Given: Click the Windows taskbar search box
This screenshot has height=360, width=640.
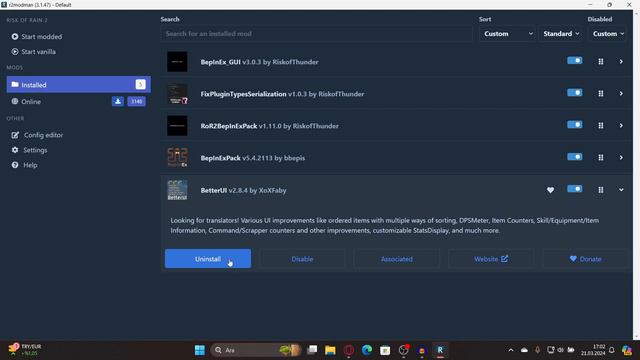Looking at the screenshot, I should pyautogui.click(x=256, y=350).
